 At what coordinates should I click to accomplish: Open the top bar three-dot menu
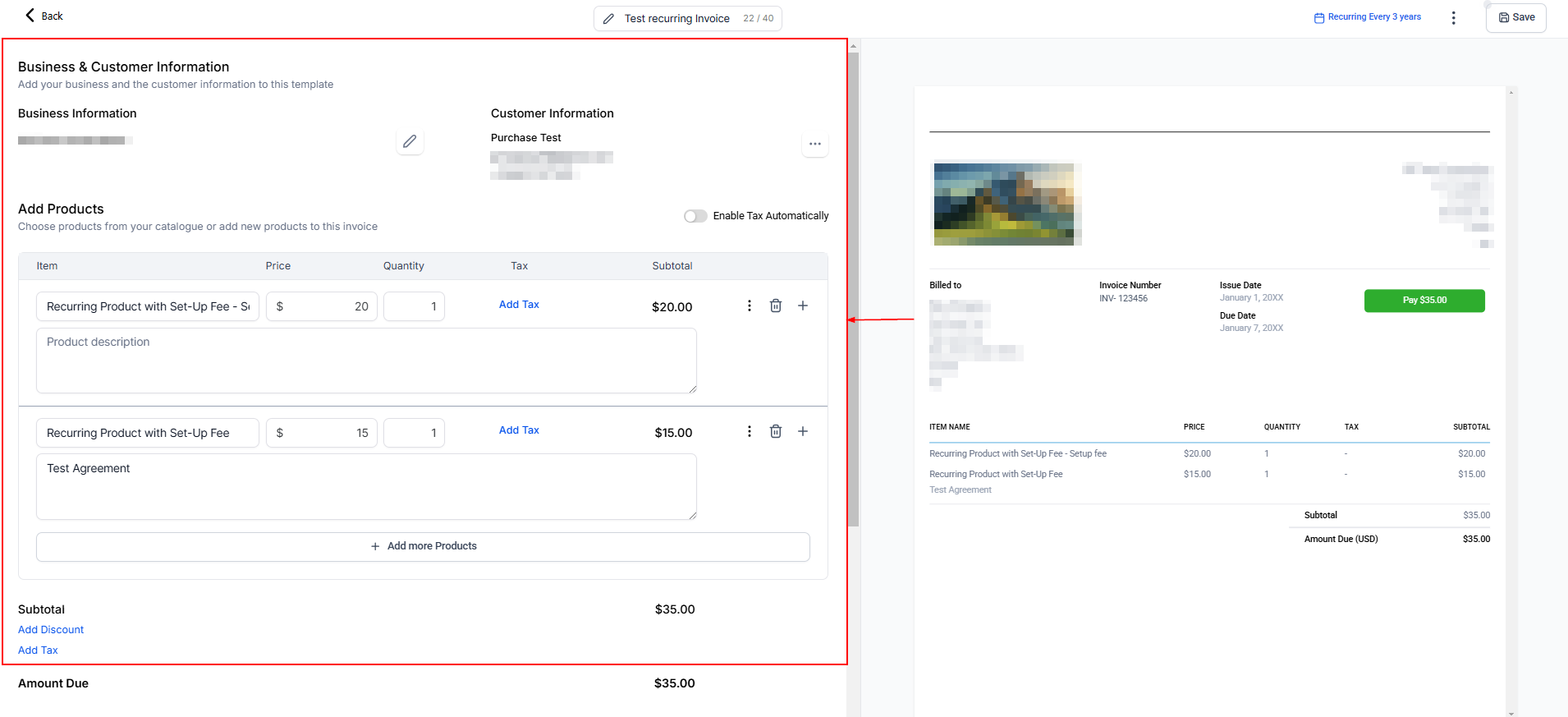(x=1453, y=17)
